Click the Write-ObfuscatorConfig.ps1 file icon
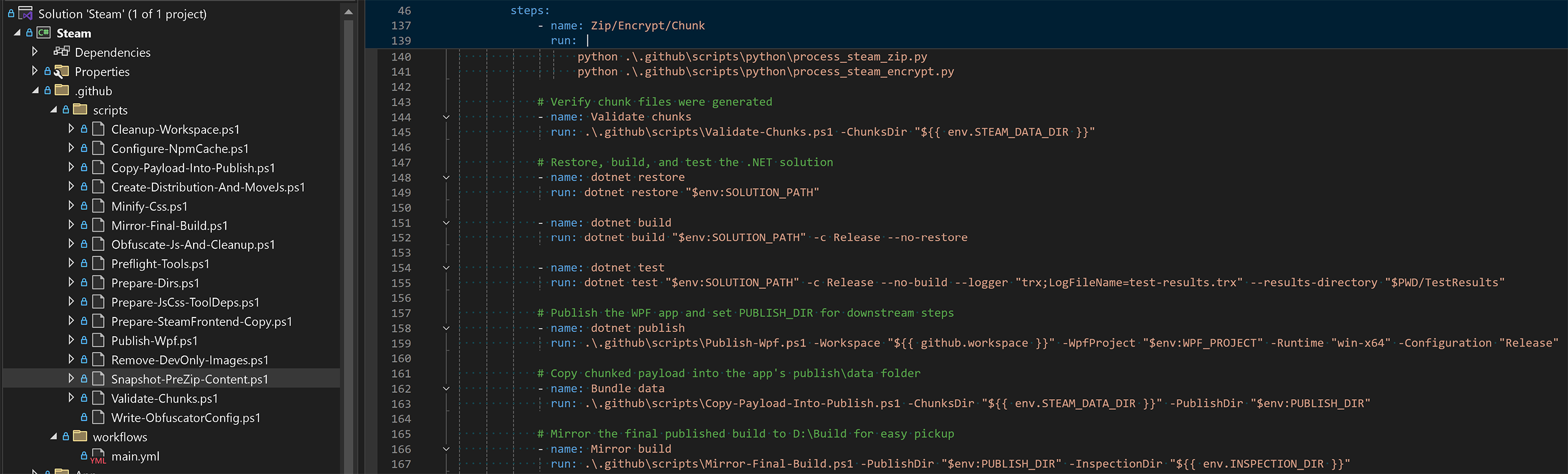Image resolution: width=1568 pixels, height=474 pixels. click(x=98, y=417)
